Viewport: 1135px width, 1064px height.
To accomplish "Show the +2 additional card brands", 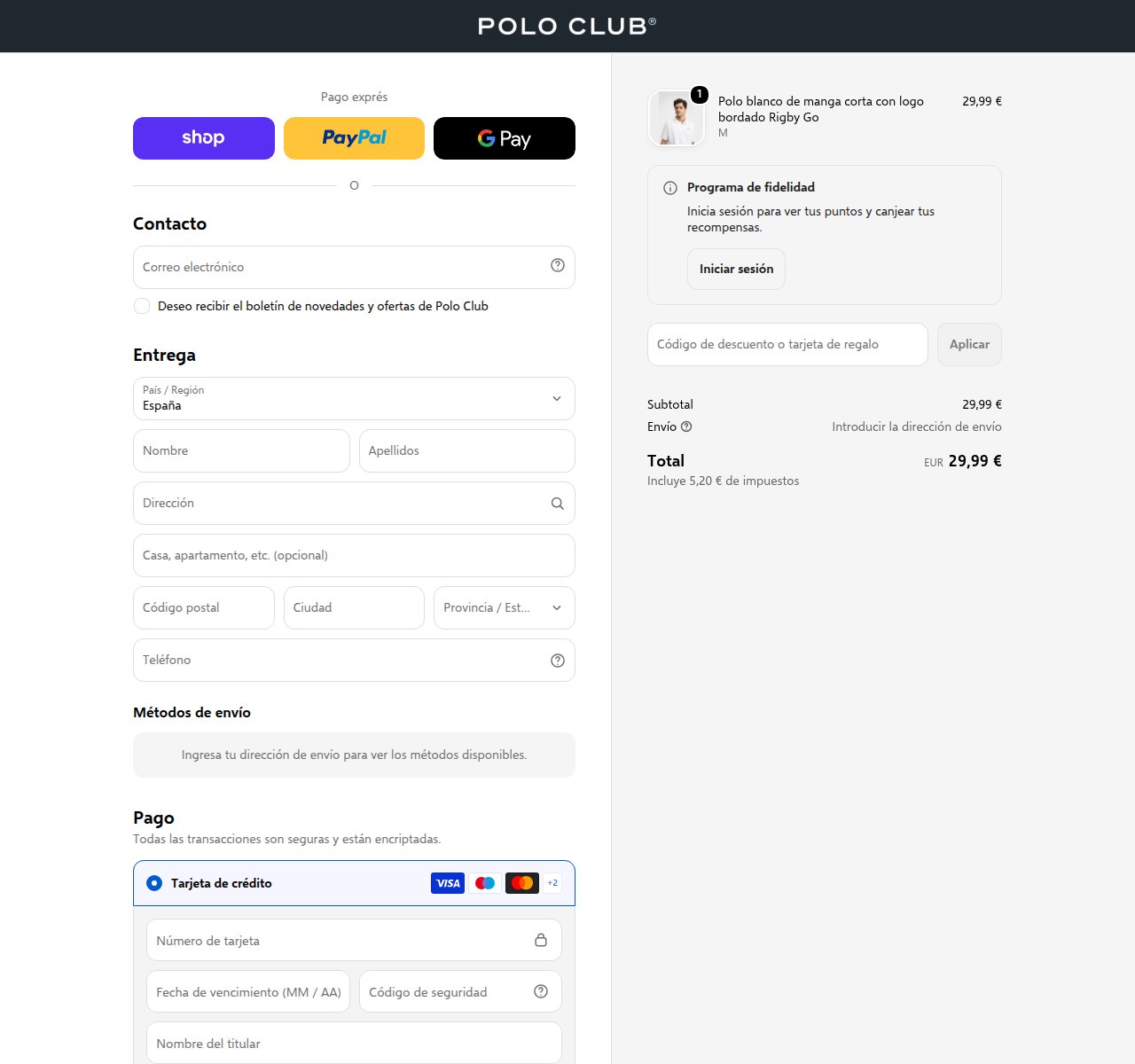I will 552,883.
